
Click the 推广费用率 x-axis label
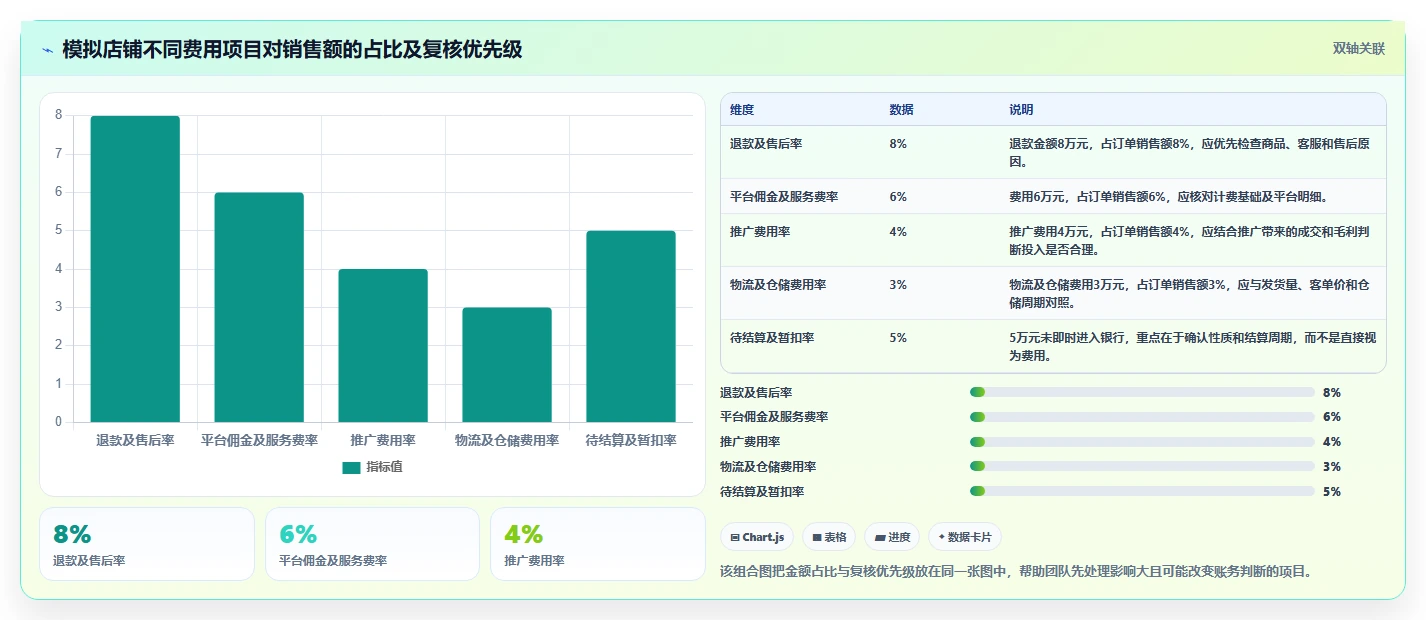383,440
